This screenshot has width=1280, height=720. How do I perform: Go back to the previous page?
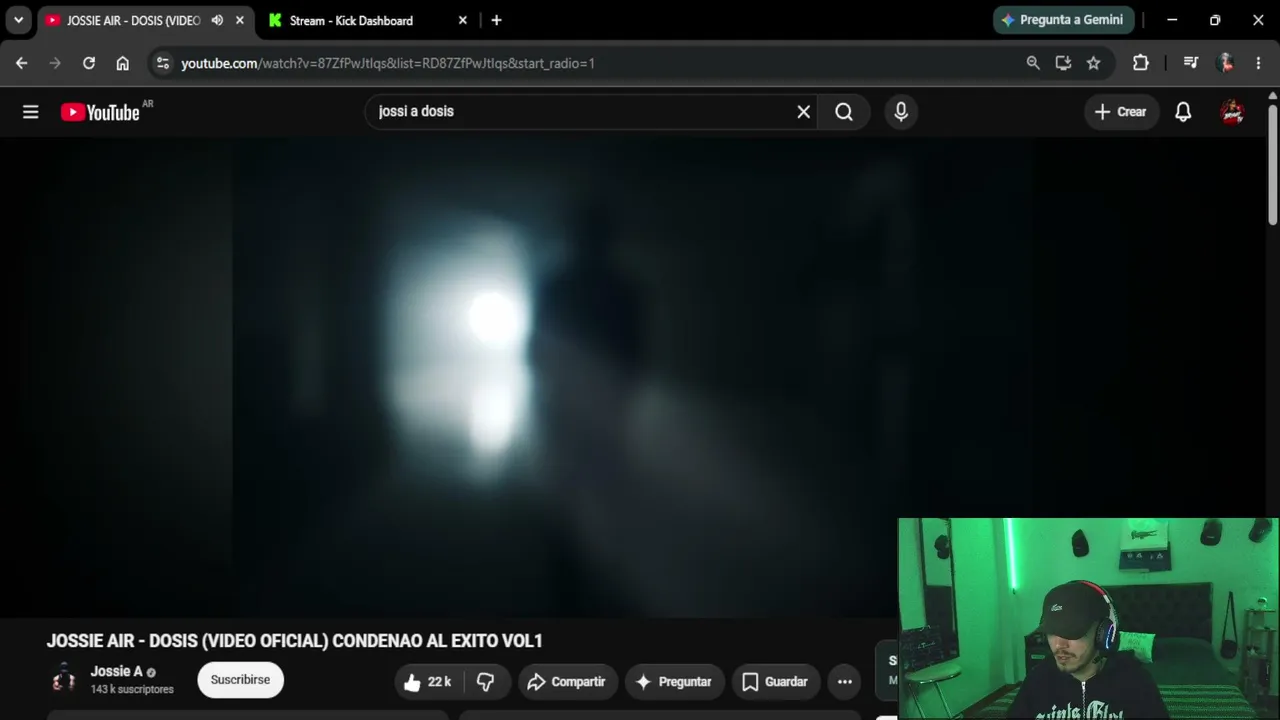22,63
